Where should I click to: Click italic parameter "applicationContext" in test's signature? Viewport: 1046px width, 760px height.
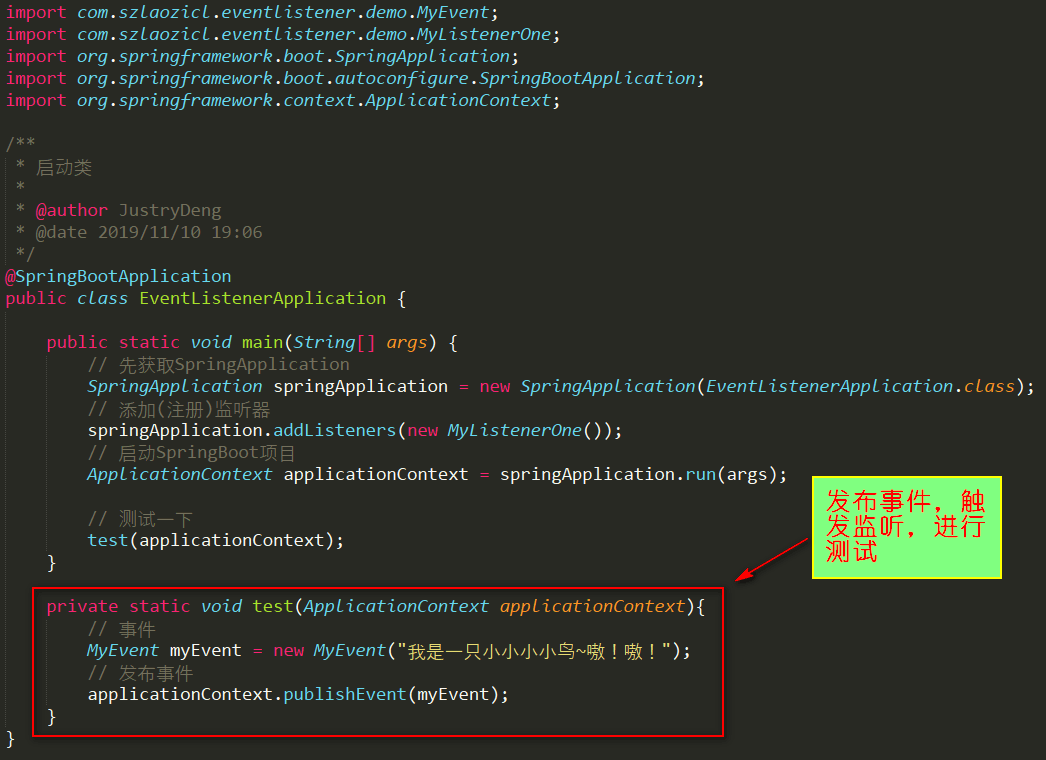point(593,607)
